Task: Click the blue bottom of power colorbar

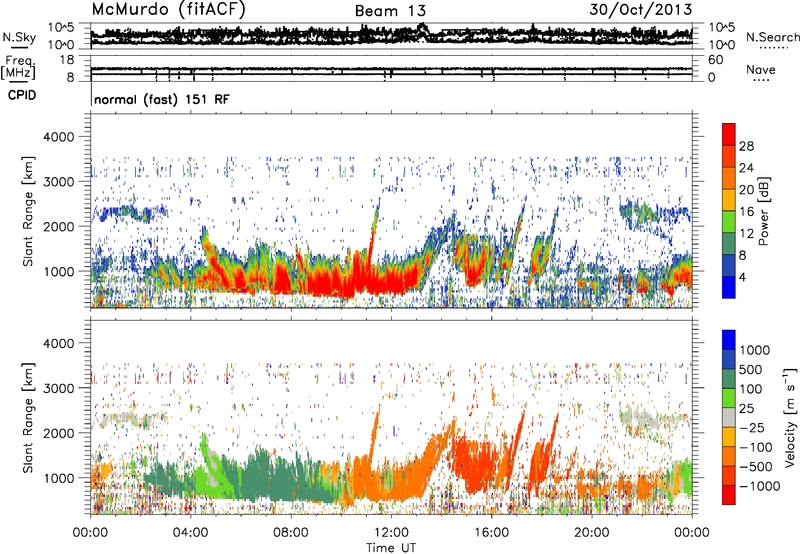Action: [x=729, y=287]
